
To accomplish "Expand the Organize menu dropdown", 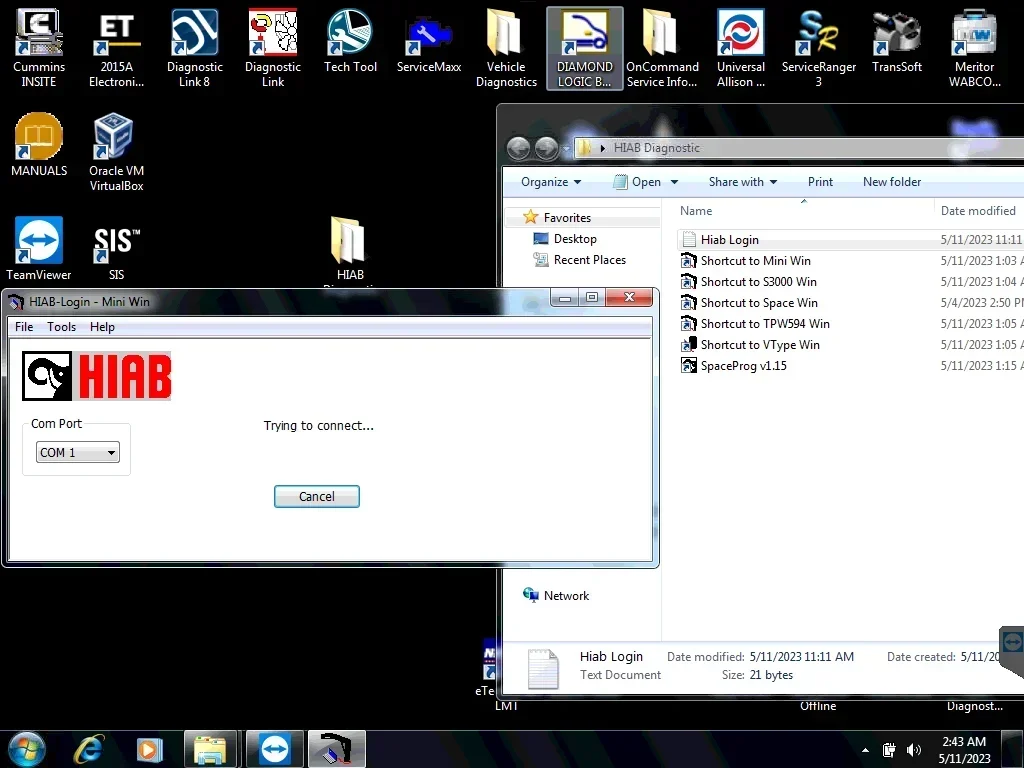I will point(551,182).
